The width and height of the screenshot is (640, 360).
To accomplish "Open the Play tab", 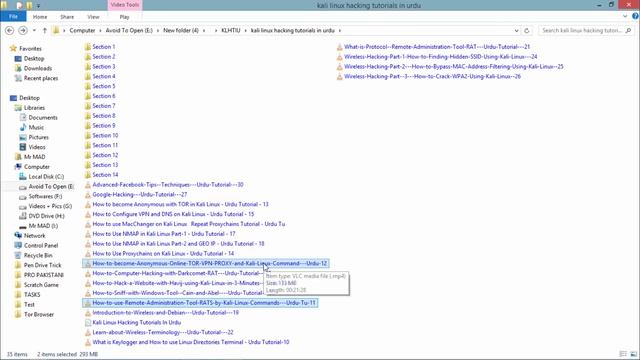I will pyautogui.click(x=124, y=17).
